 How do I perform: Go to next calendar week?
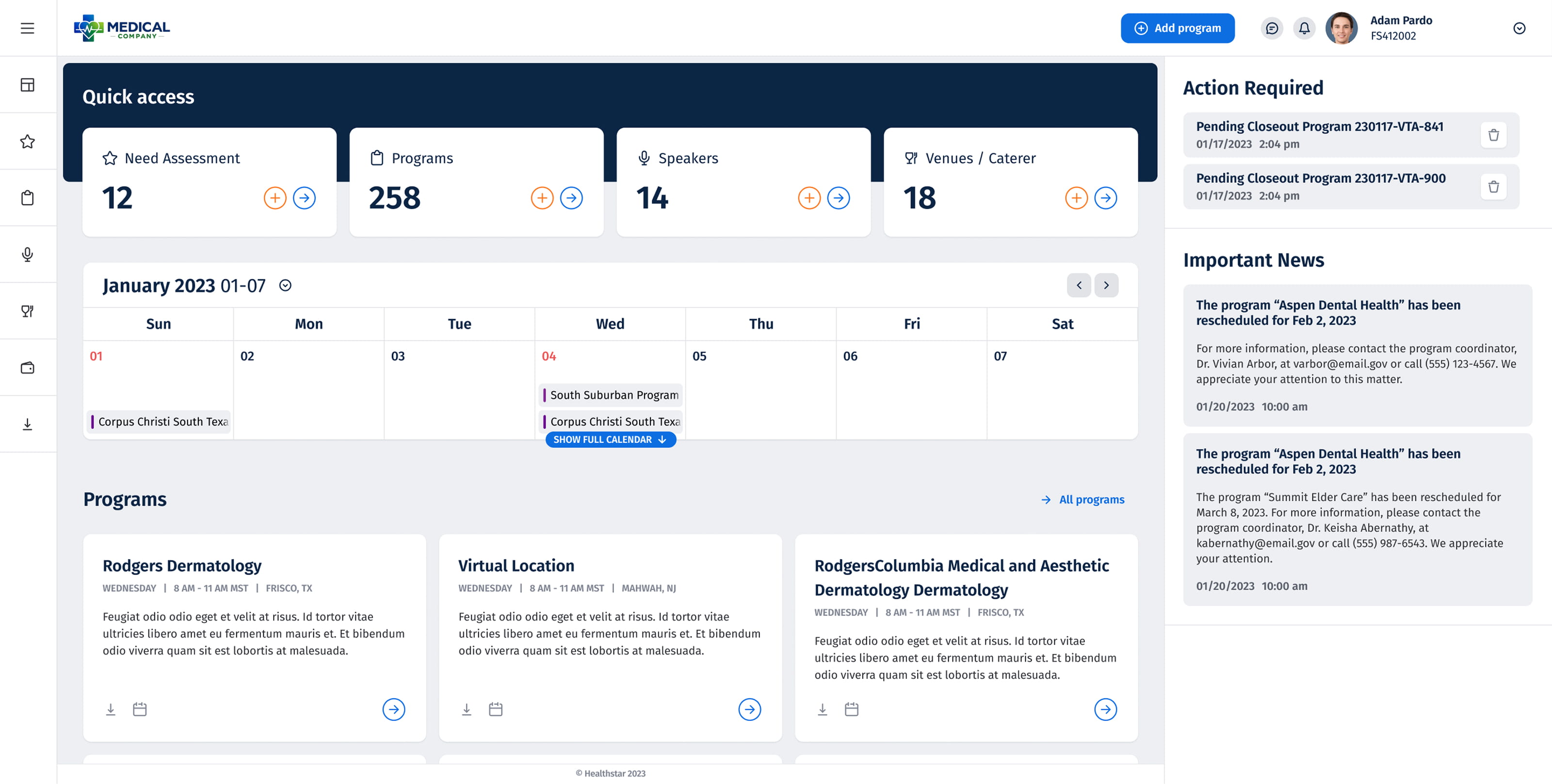coord(1106,286)
